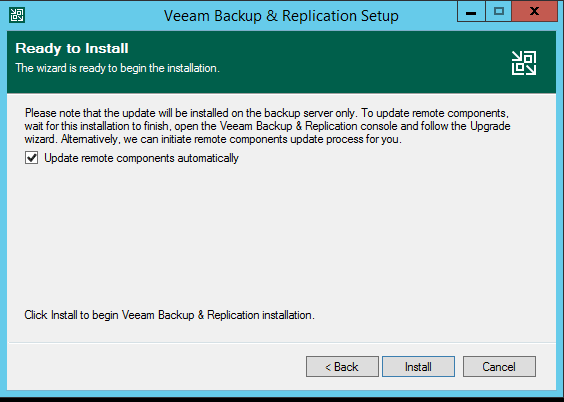Image resolution: width=564 pixels, height=402 pixels.
Task: Click the checkmark tick inside the checkbox
Action: click(x=31, y=157)
